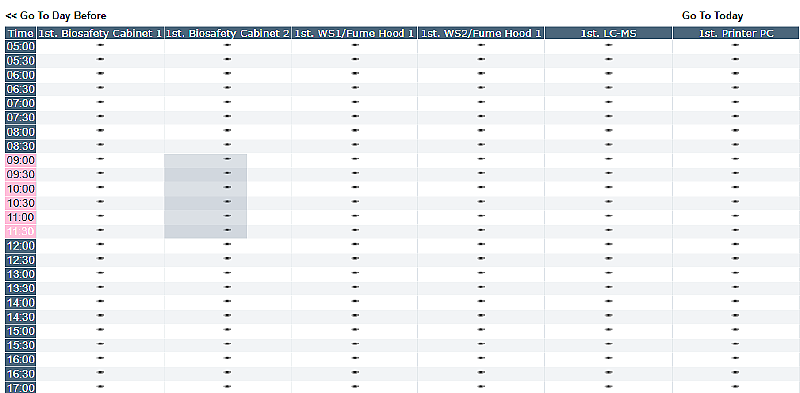This screenshot has width=800, height=393.
Task: Book Biosafety Cabinet 1 at 09:00
Action: pyautogui.click(x=100, y=159)
